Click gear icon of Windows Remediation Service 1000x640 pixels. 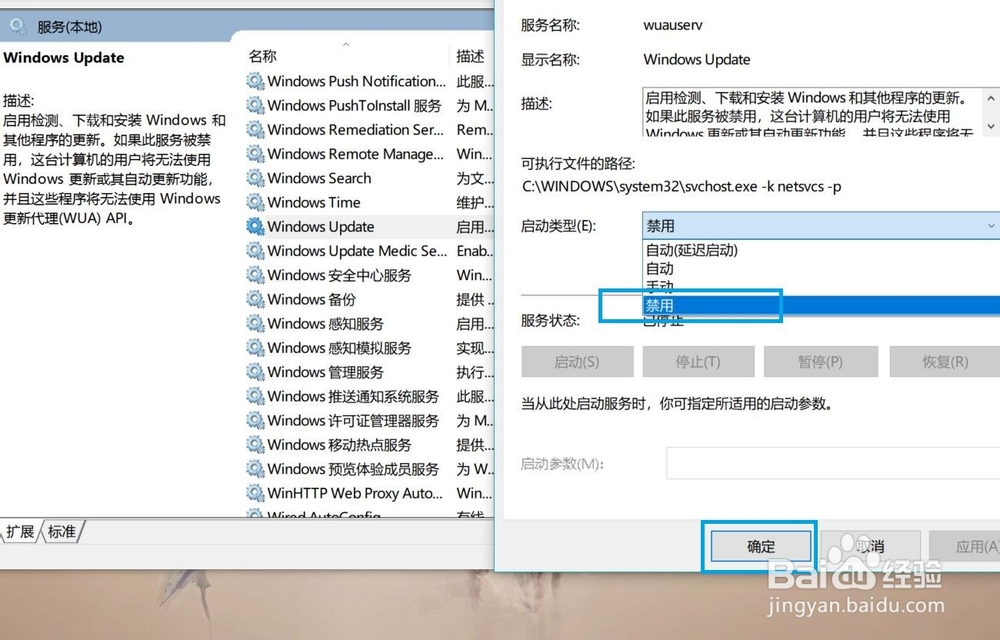[x=256, y=129]
